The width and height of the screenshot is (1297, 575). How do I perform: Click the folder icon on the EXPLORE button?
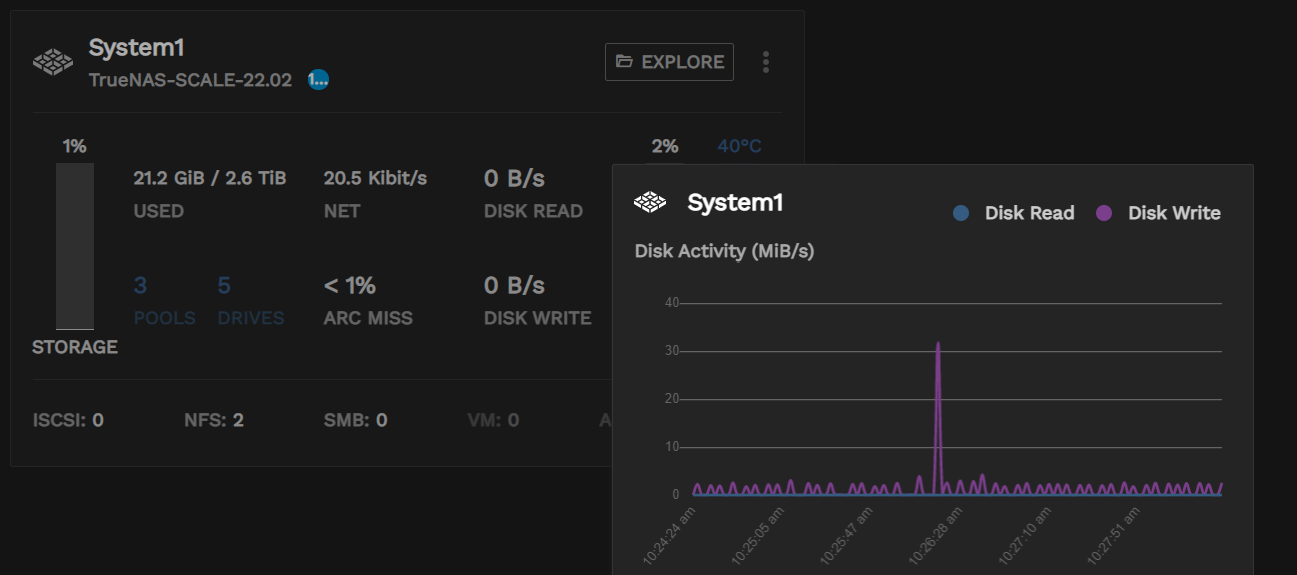624,62
